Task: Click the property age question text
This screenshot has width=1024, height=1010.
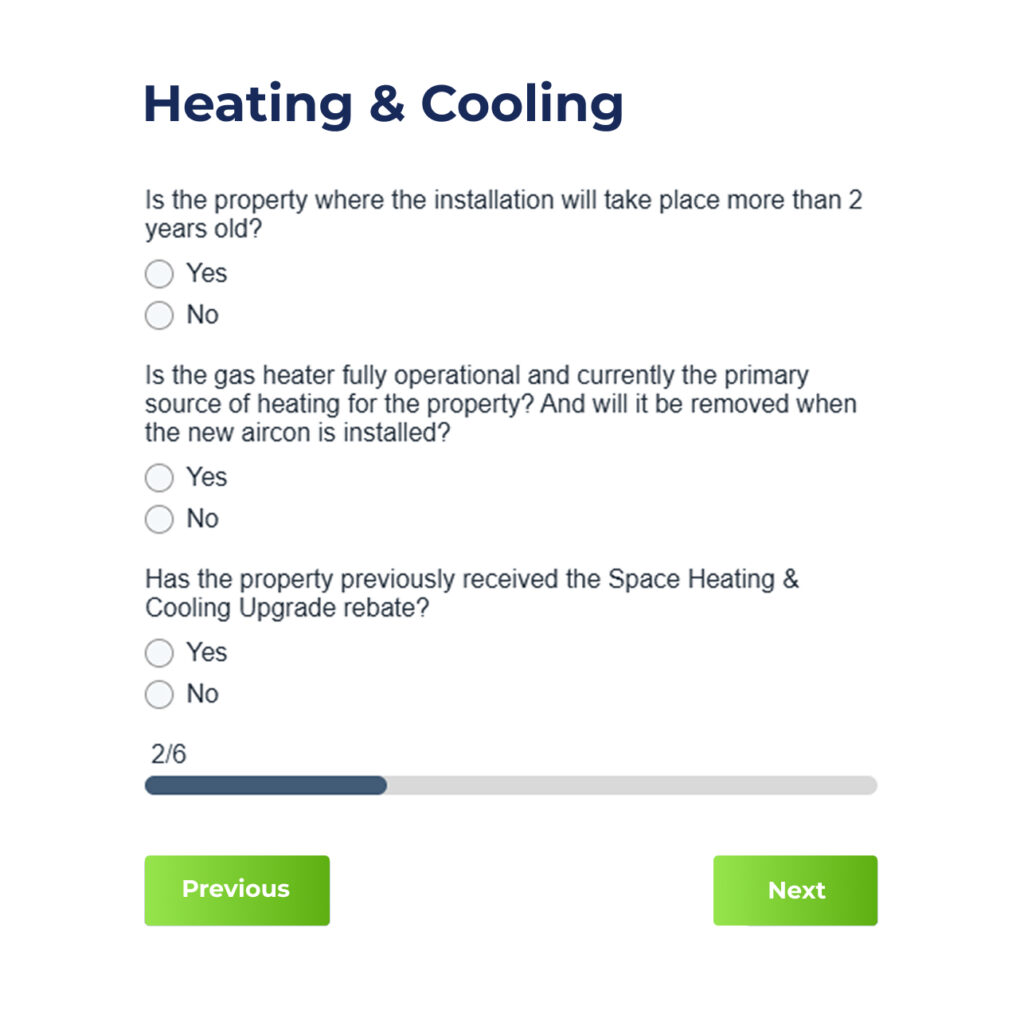Action: coord(503,214)
